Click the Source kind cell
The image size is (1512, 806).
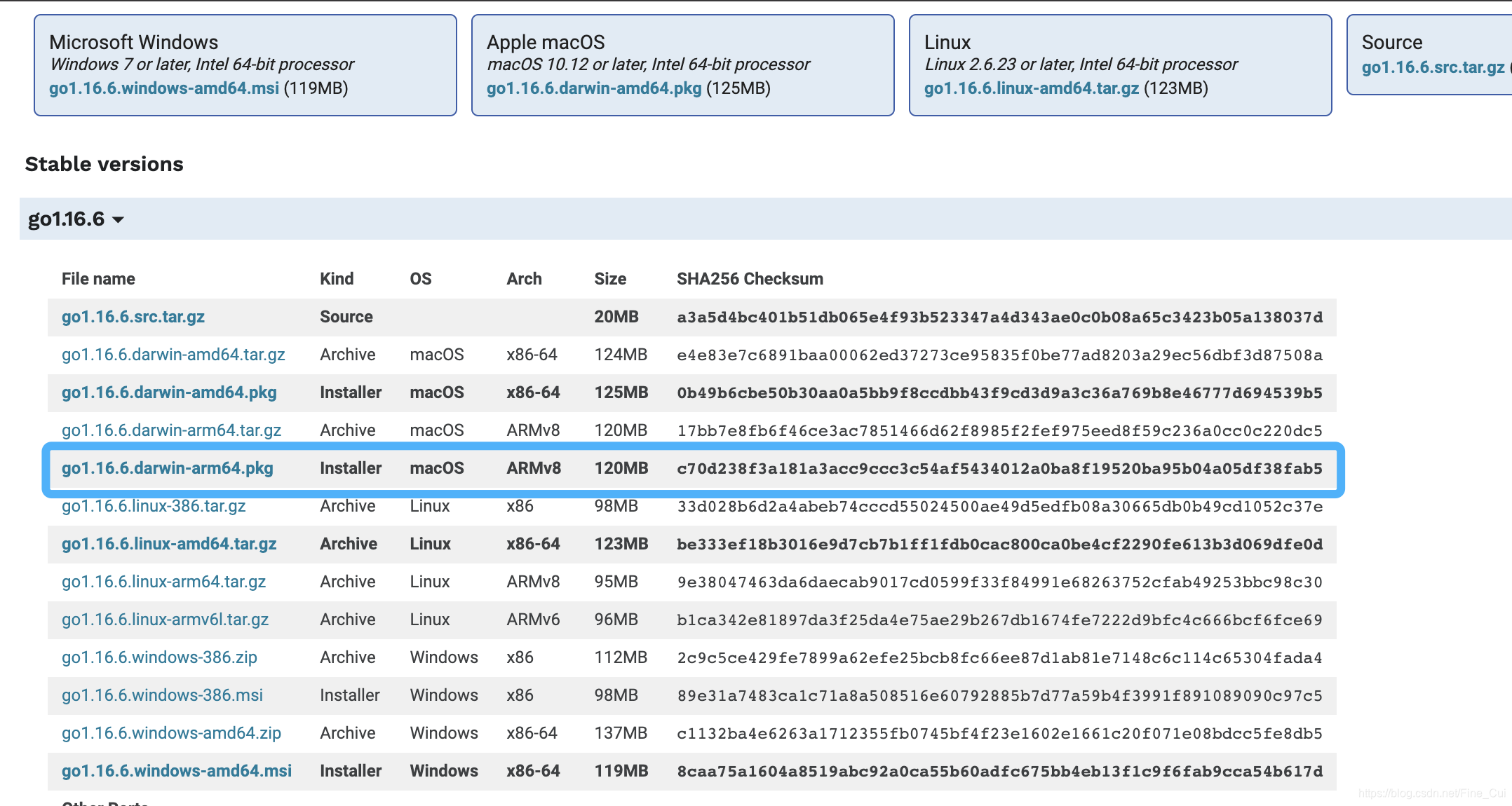coord(346,317)
